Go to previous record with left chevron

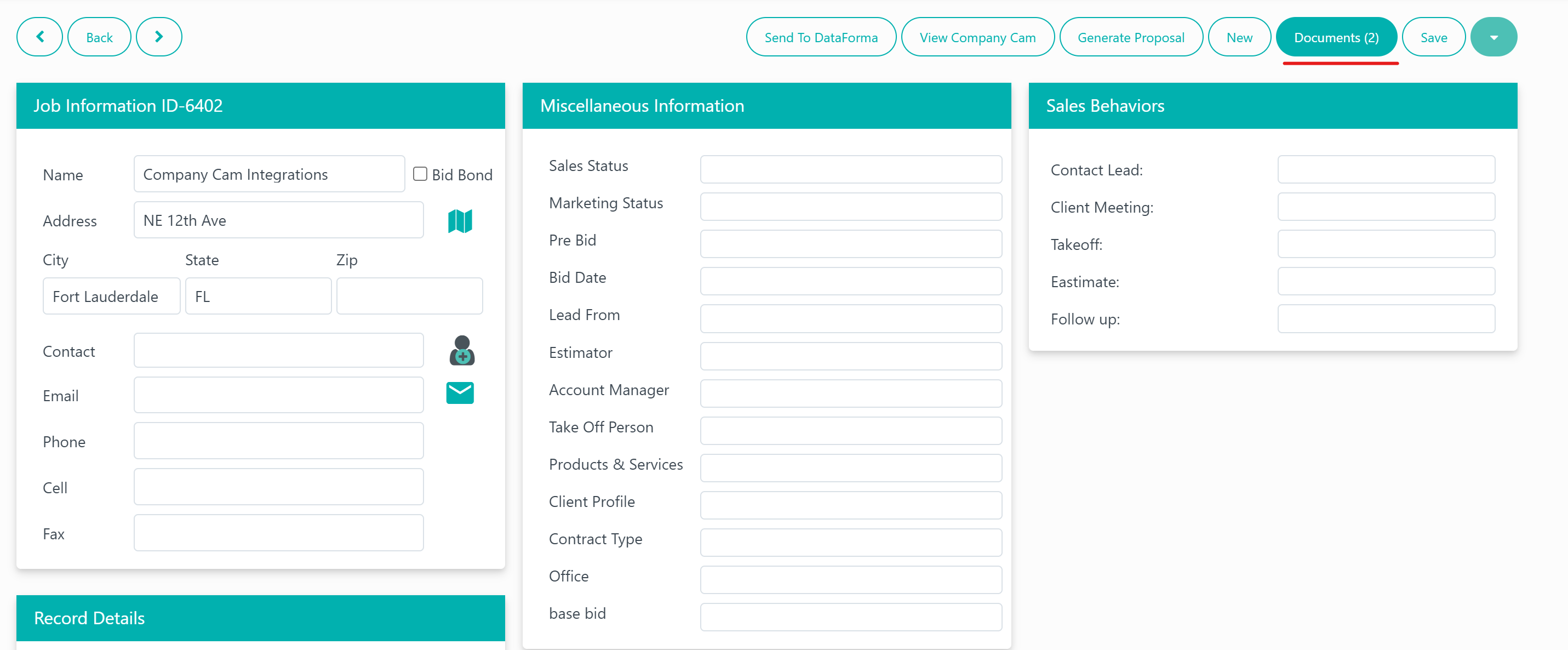point(39,37)
